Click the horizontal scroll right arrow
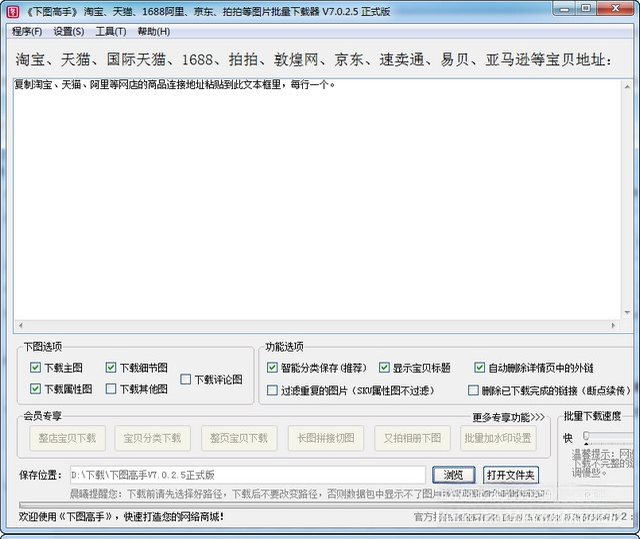The width and height of the screenshot is (640, 539). coord(613,326)
